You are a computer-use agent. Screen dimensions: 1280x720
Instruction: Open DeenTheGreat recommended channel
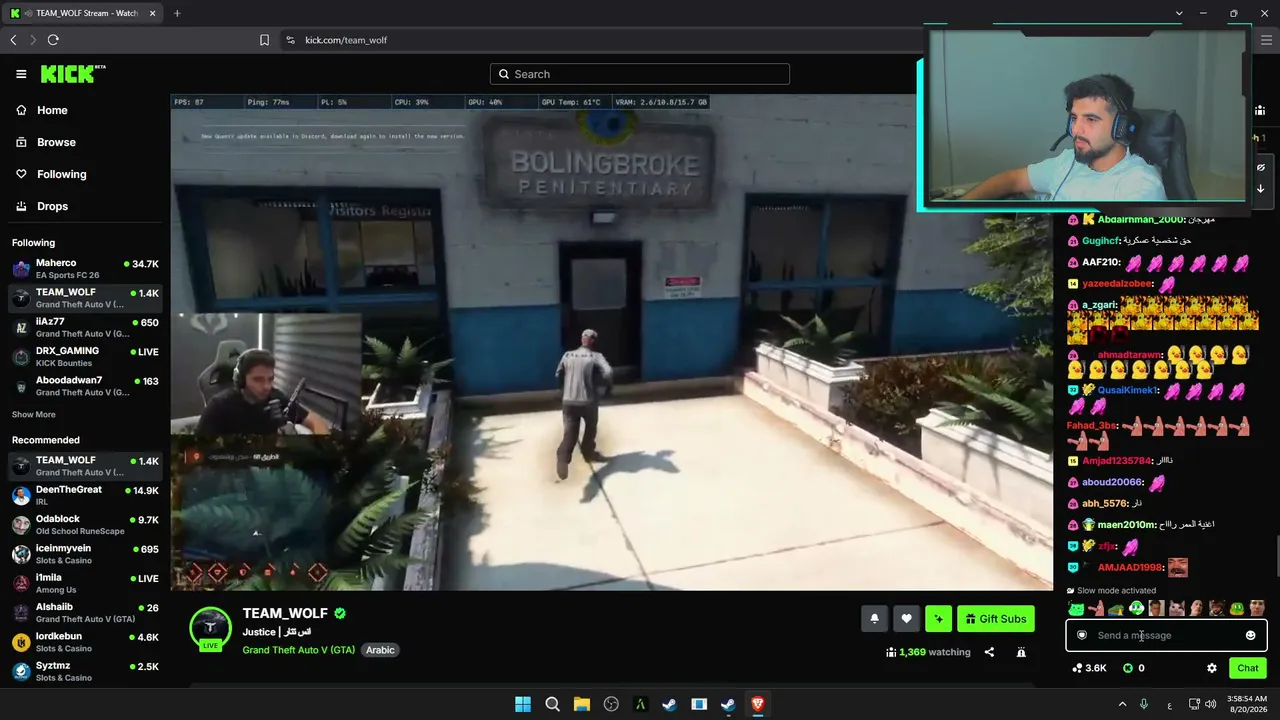(x=85, y=495)
